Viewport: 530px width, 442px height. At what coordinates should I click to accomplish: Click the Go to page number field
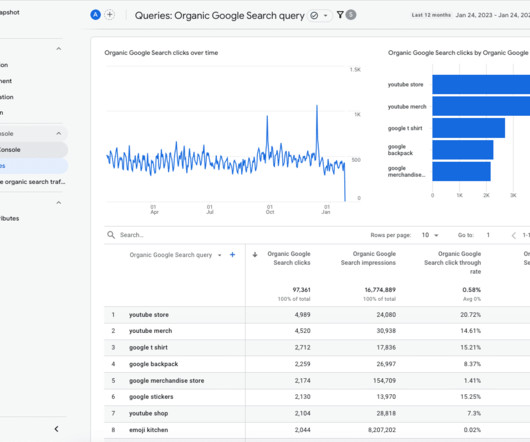point(488,235)
